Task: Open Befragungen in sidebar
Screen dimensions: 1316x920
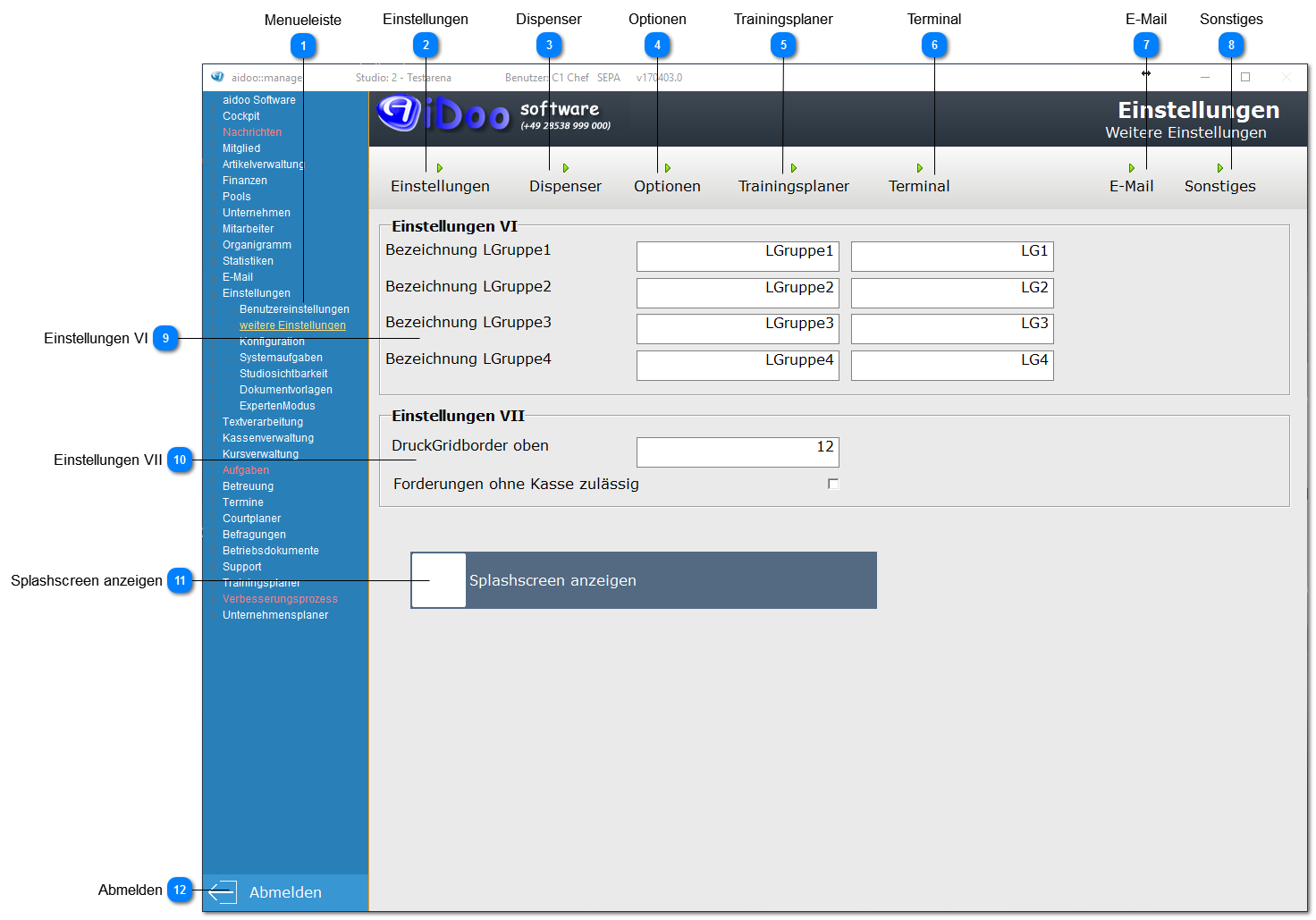Action: [x=255, y=535]
